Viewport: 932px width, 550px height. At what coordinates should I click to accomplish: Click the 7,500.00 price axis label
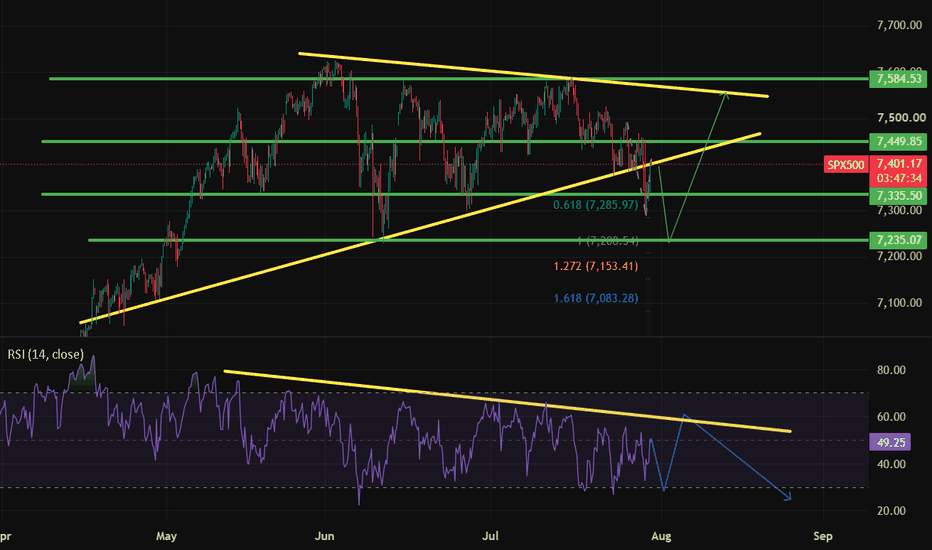[x=900, y=118]
